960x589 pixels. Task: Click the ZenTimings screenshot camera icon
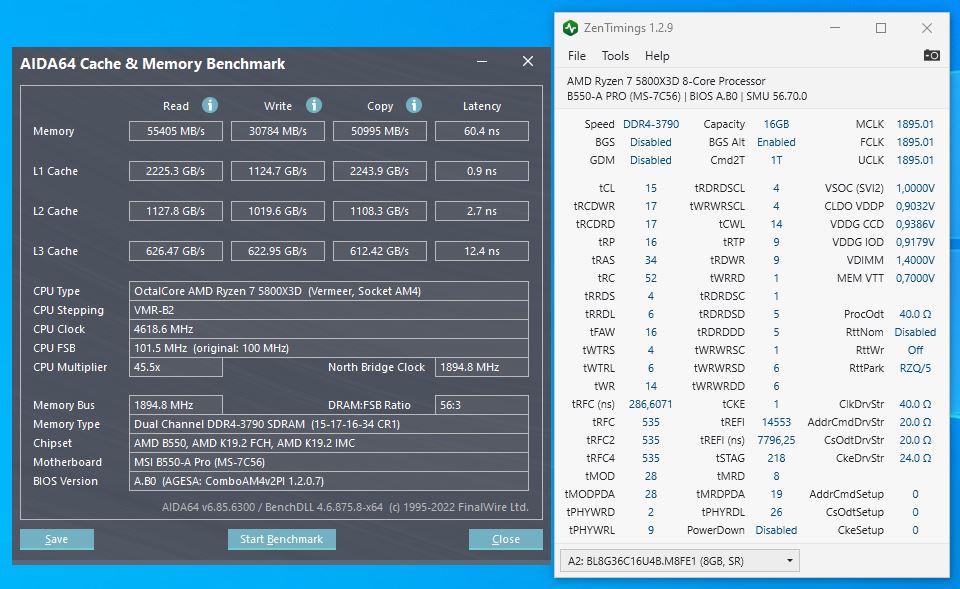tap(931, 55)
